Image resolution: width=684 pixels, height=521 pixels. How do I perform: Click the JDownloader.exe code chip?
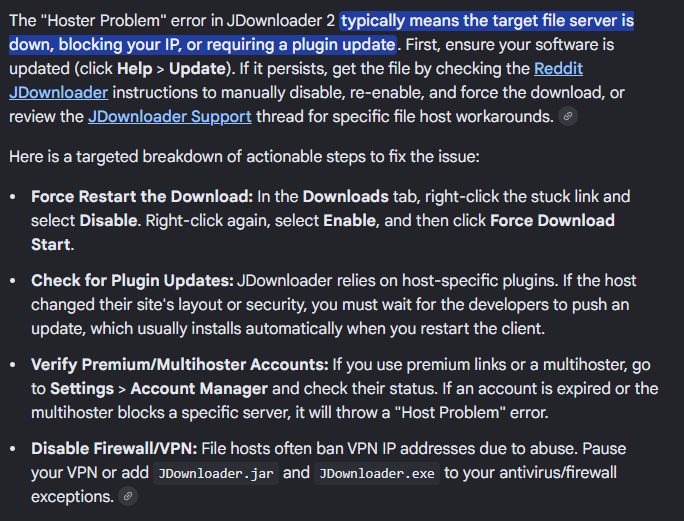[x=377, y=473]
